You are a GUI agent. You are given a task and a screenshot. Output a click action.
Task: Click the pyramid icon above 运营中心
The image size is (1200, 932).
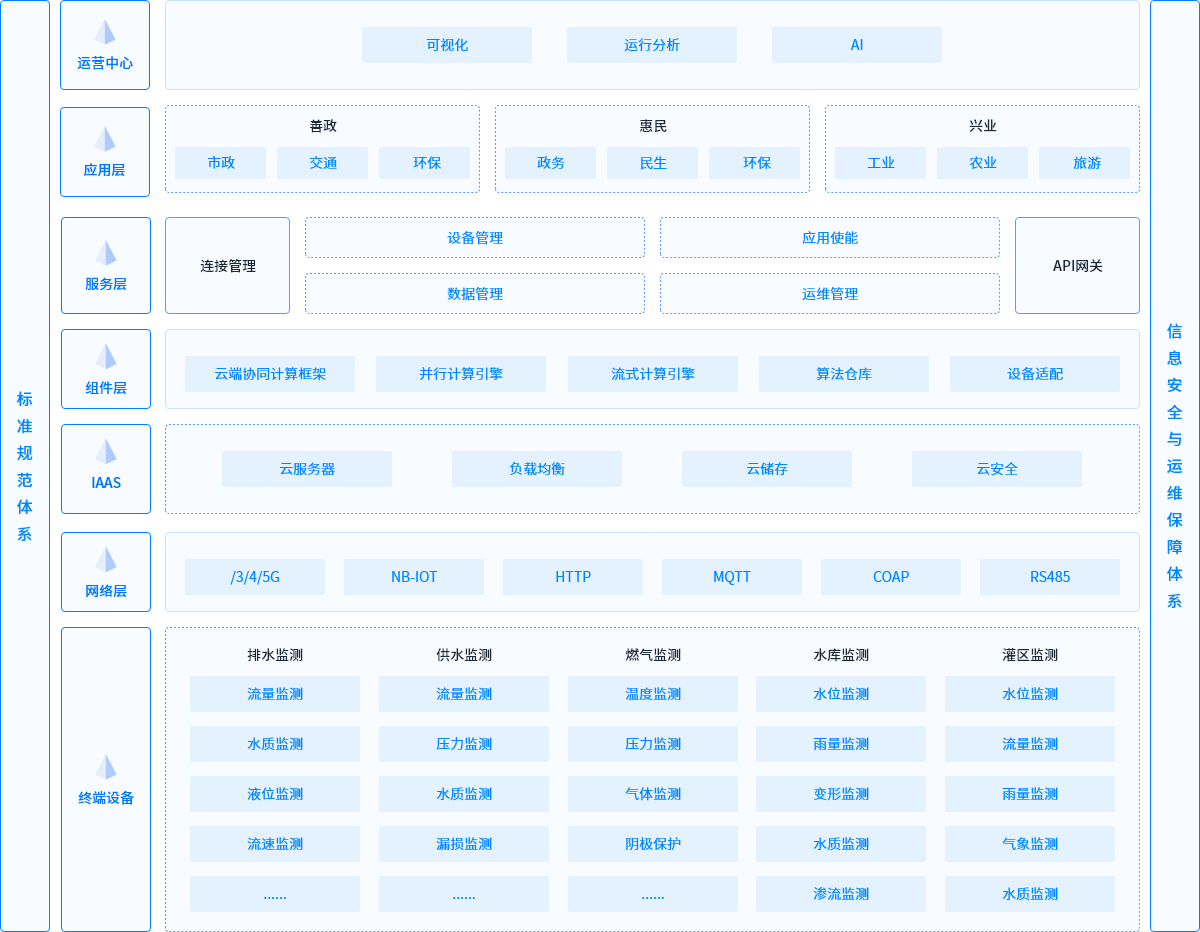click(105, 32)
